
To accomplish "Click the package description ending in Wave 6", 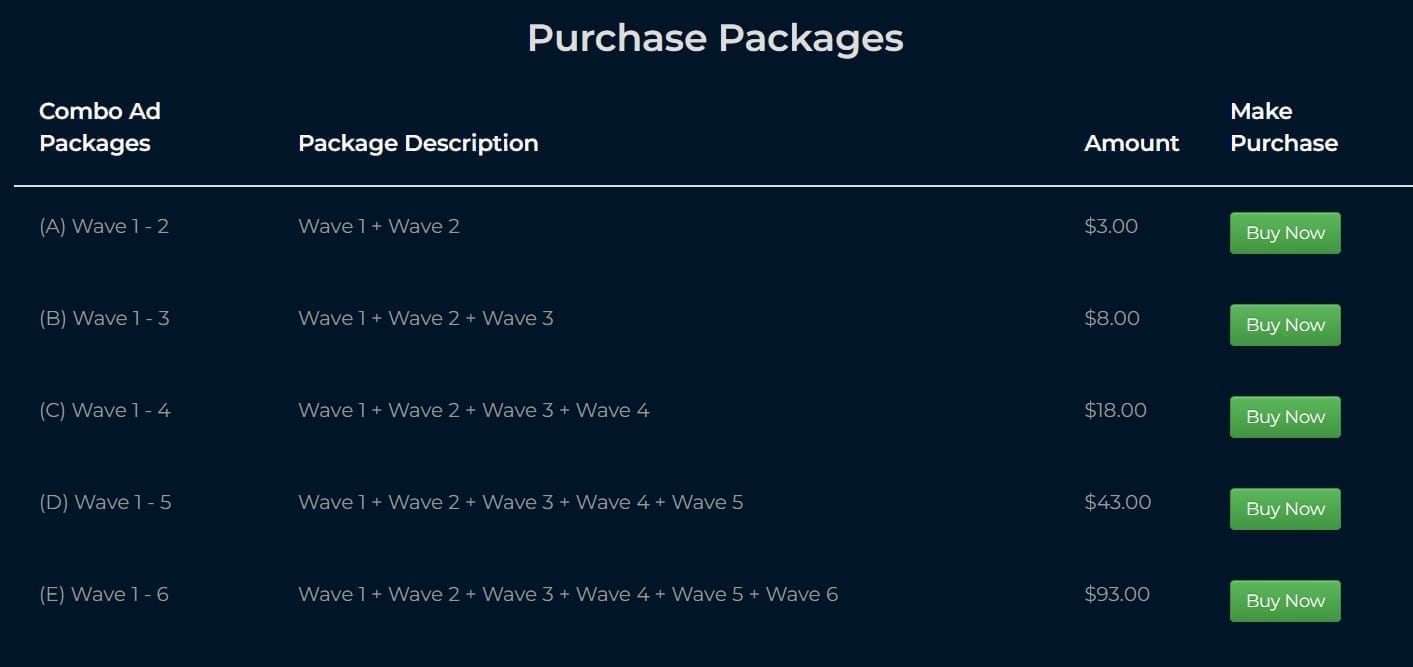I will (x=567, y=594).
